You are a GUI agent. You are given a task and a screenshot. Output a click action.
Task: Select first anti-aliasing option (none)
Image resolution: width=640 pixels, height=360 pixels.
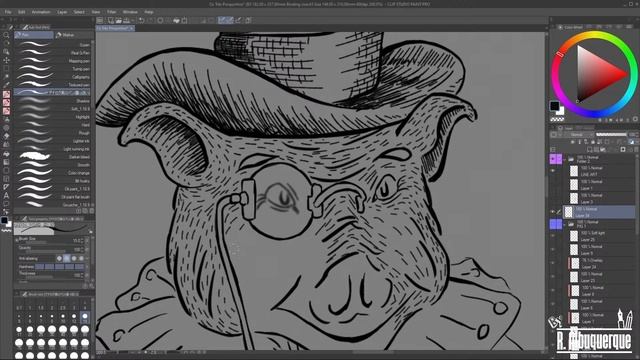click(59, 258)
